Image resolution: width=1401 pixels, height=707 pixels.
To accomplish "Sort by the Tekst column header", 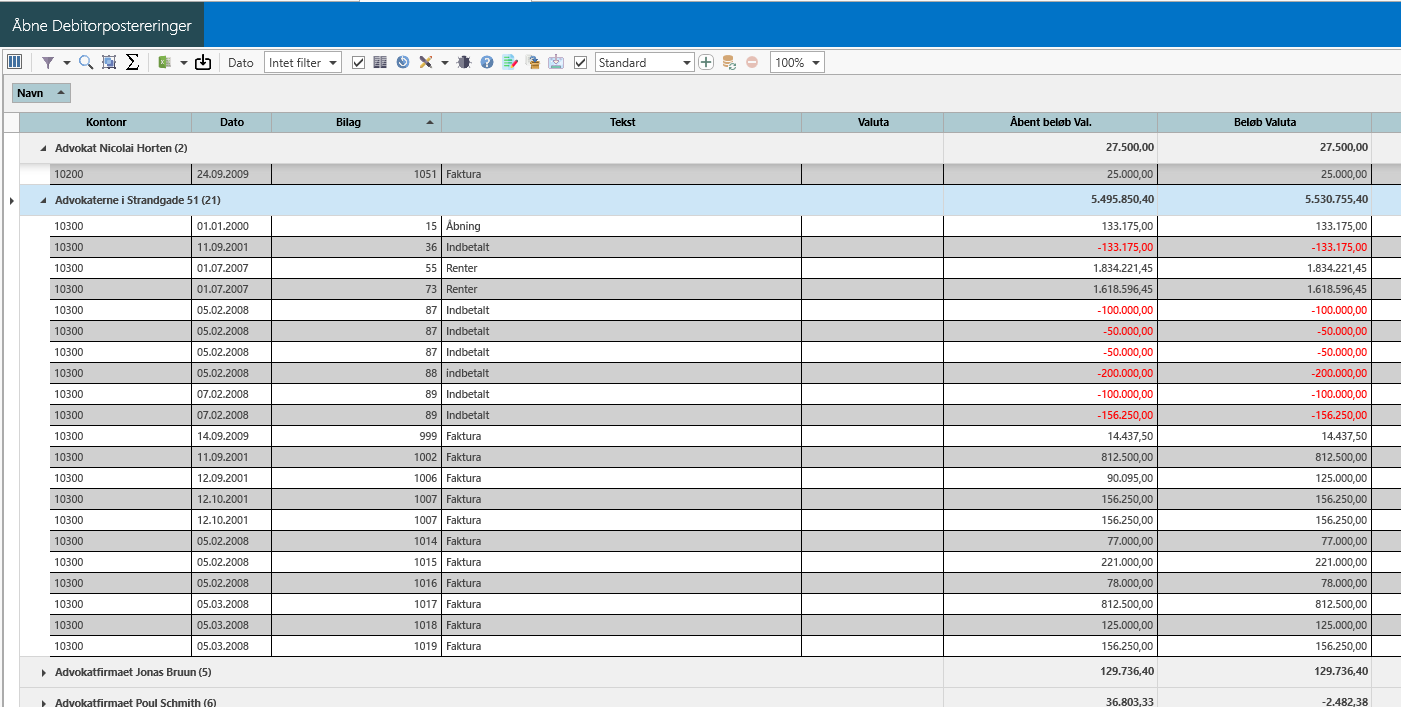I will (x=622, y=122).
